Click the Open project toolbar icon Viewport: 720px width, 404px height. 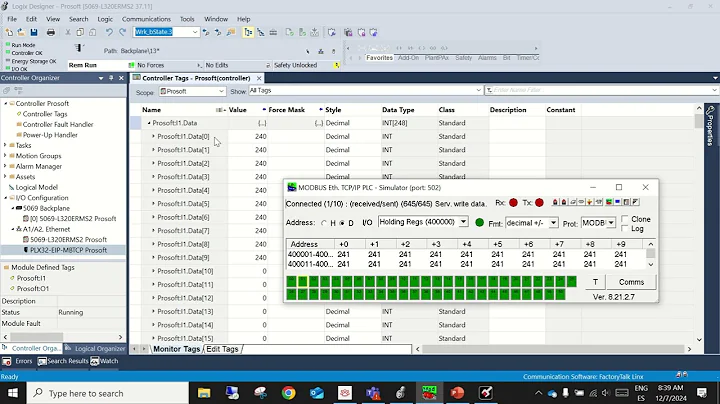21,32
